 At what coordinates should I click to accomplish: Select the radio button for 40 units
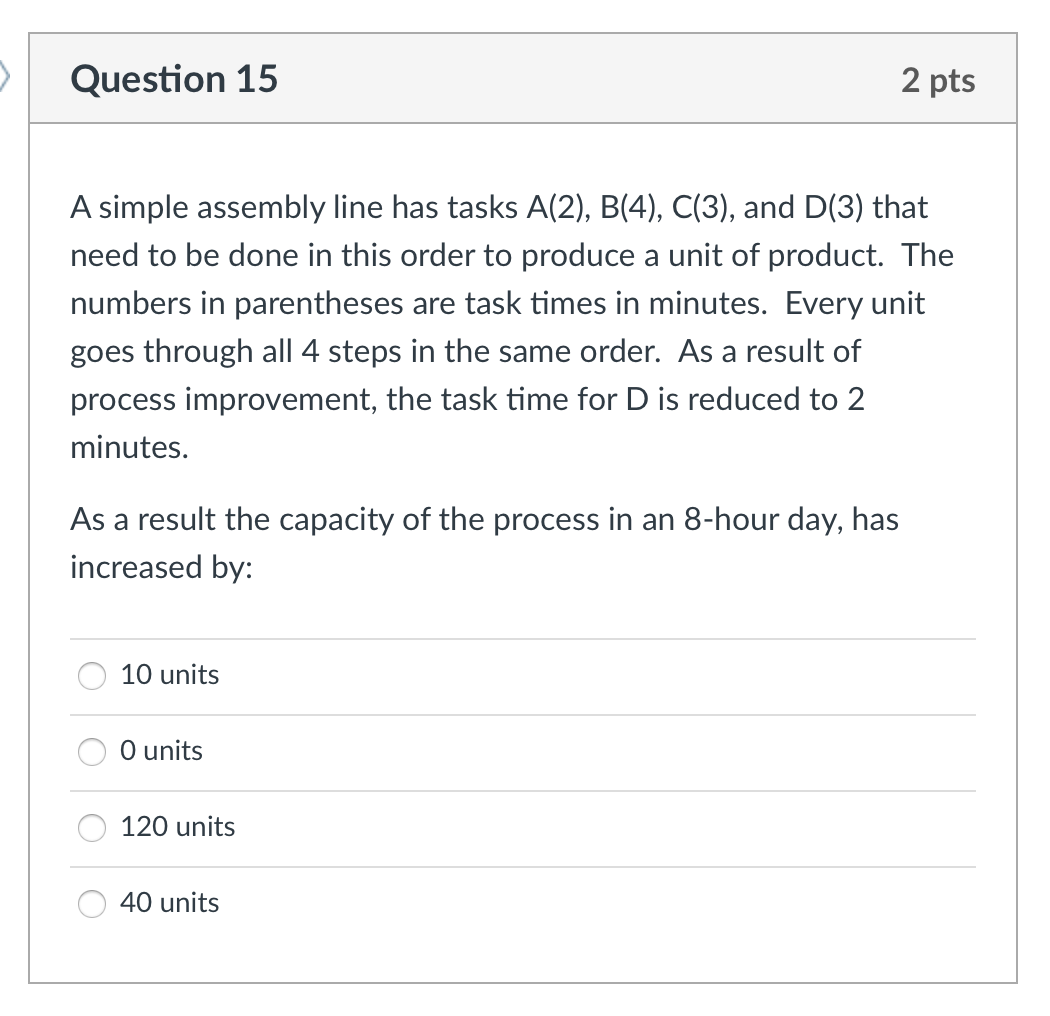point(91,904)
